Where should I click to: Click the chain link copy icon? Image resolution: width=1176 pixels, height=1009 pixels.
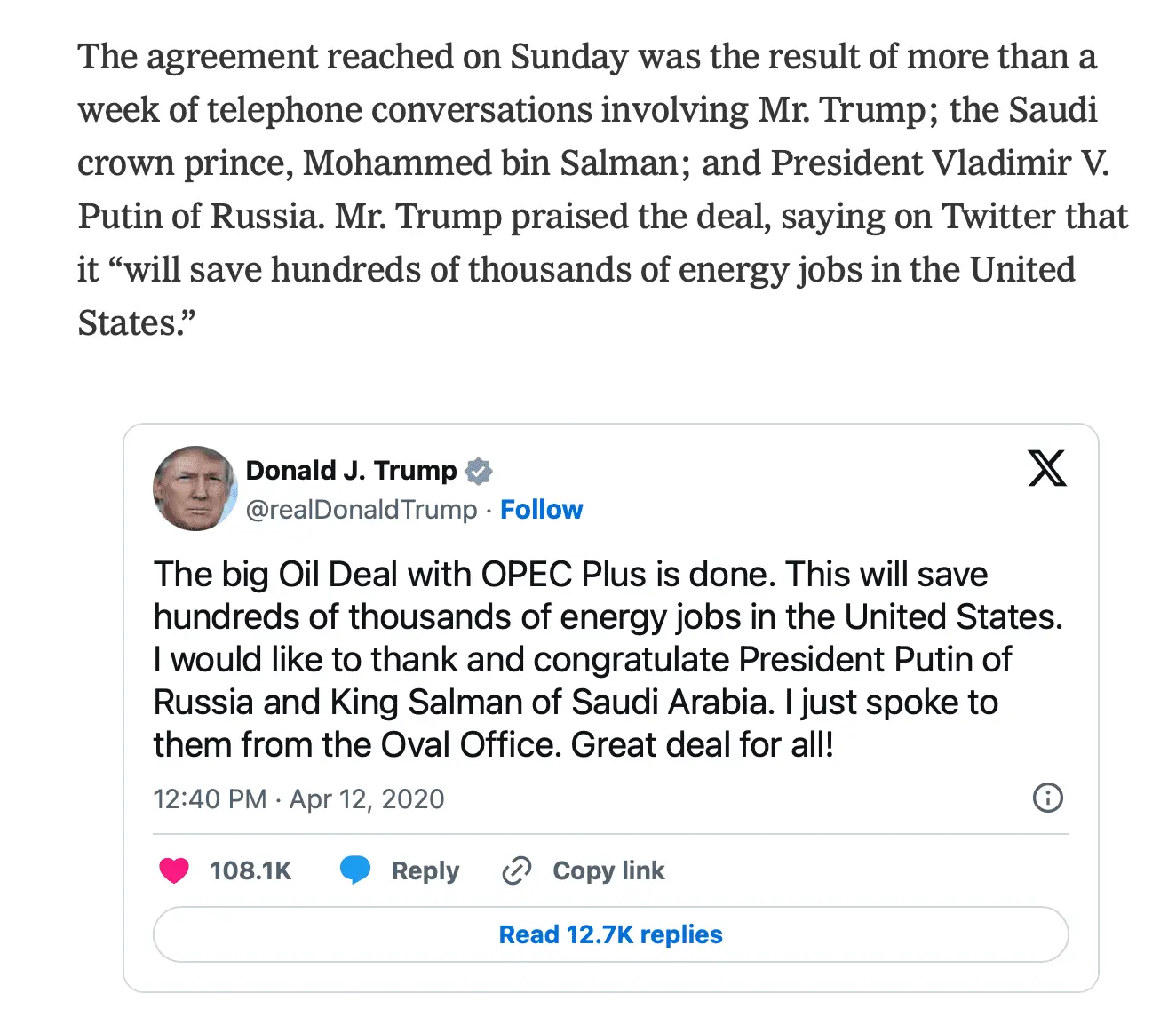tap(516, 870)
